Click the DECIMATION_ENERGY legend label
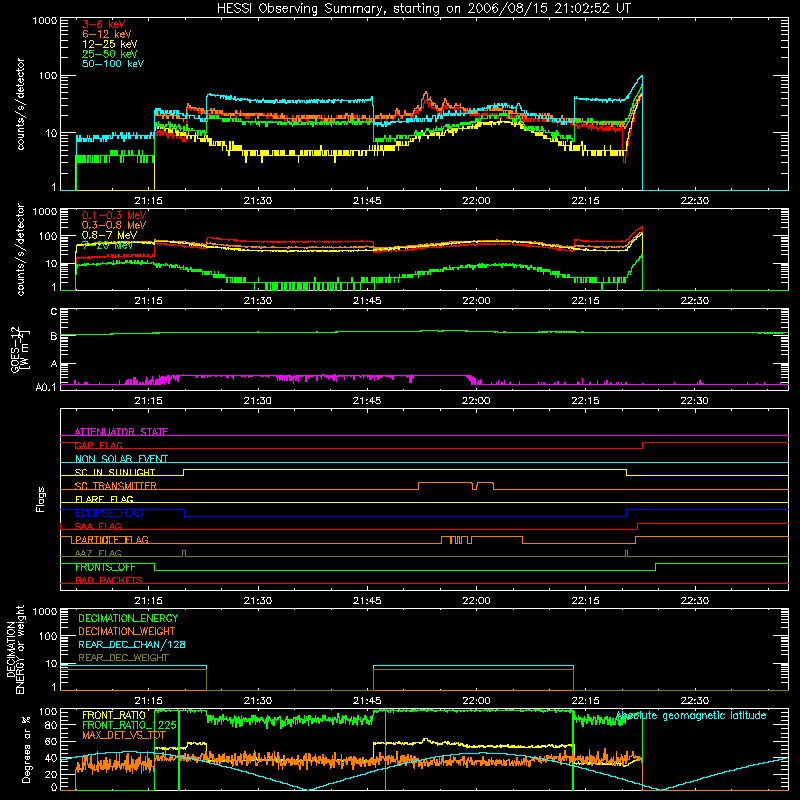 point(128,618)
